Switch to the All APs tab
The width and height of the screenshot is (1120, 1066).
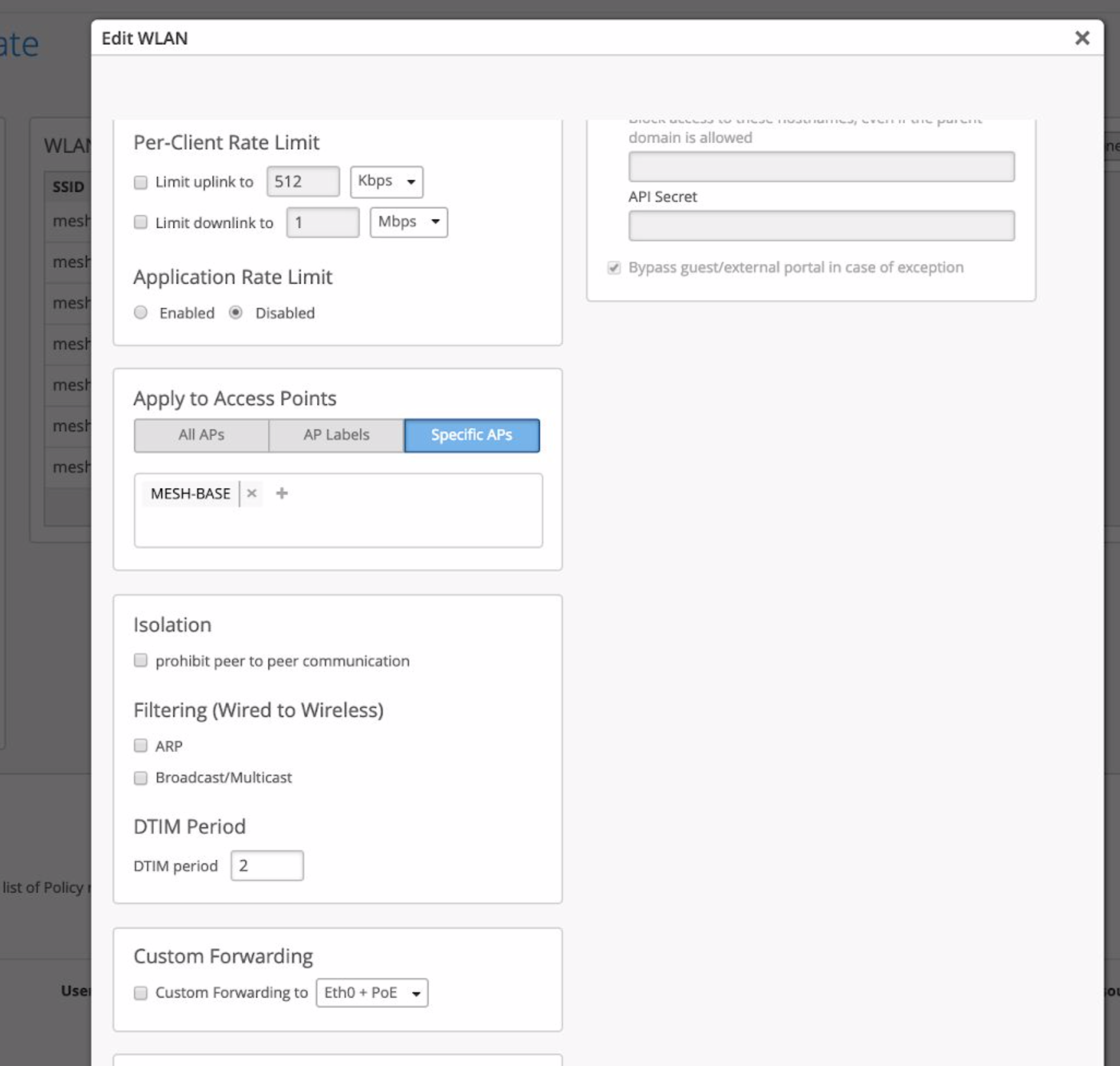click(x=201, y=435)
